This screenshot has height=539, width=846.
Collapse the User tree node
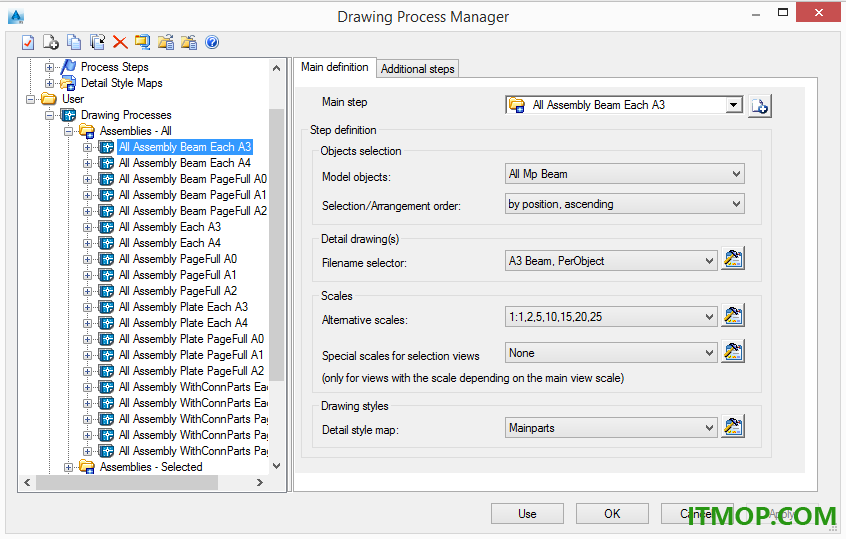pyautogui.click(x=30, y=99)
